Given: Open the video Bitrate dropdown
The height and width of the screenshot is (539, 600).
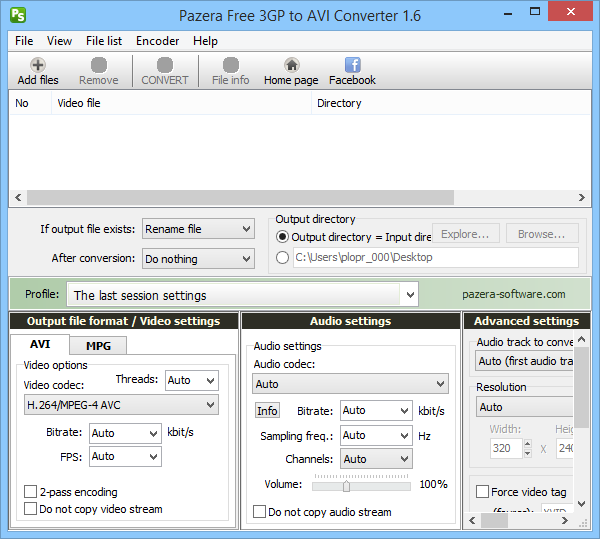Looking at the screenshot, I should tap(125, 433).
